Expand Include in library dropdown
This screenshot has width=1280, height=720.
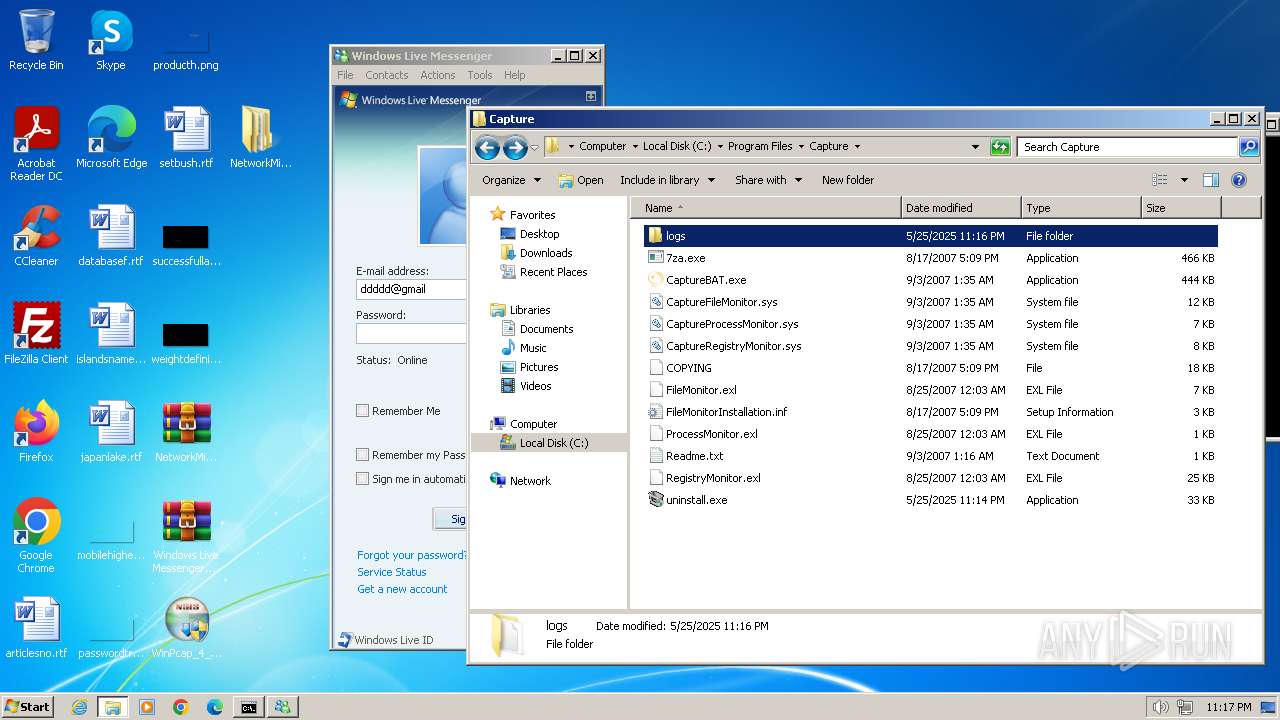pos(667,180)
